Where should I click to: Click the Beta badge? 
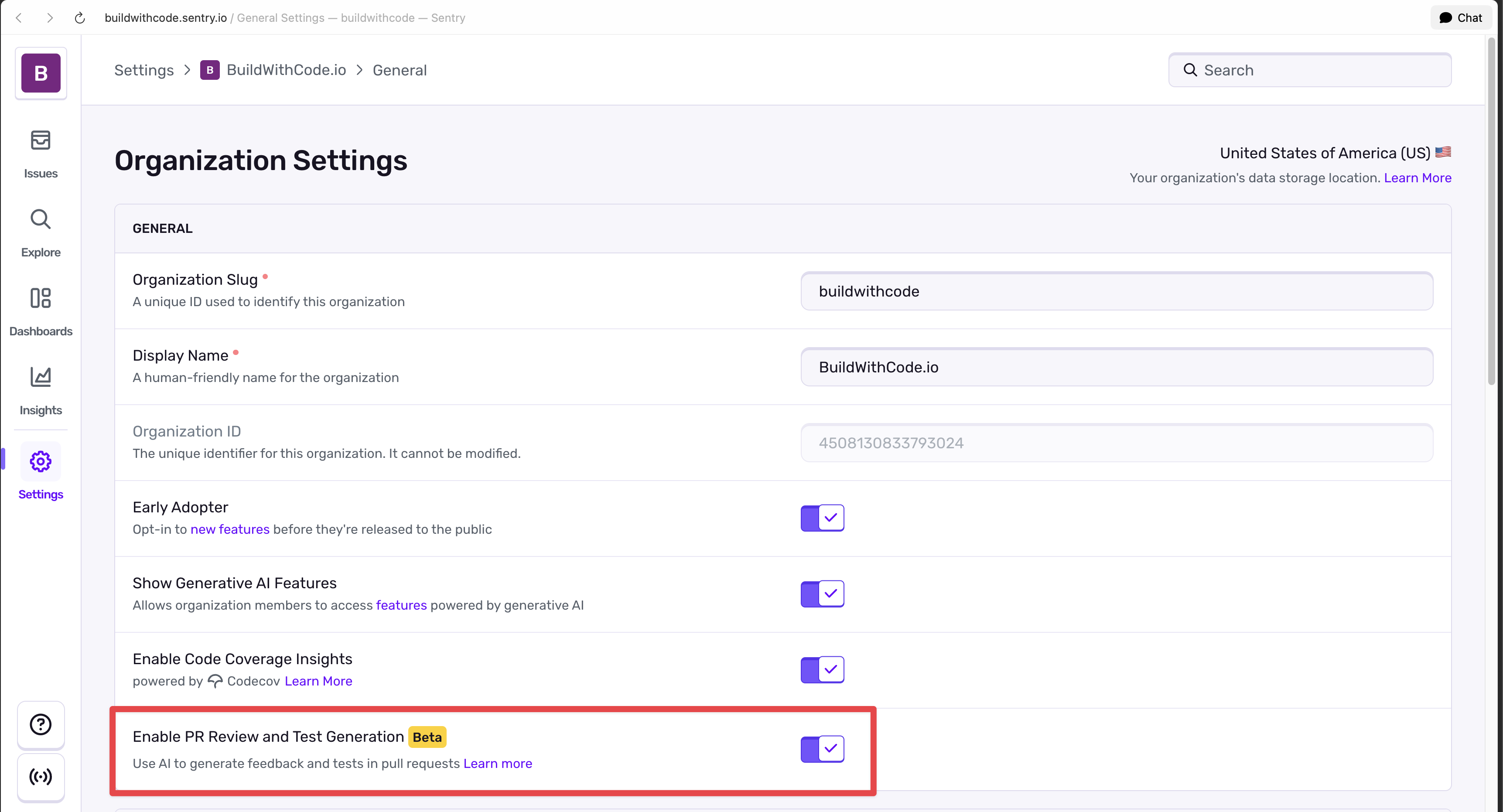point(427,737)
